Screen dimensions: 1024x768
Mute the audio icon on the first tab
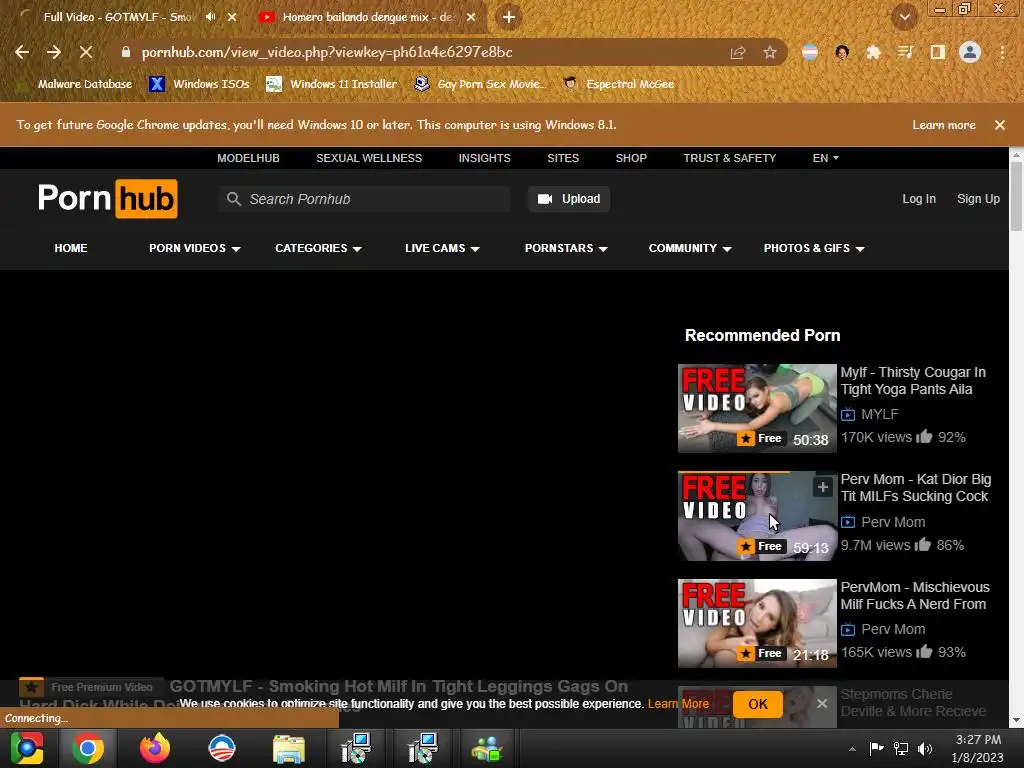coord(210,17)
